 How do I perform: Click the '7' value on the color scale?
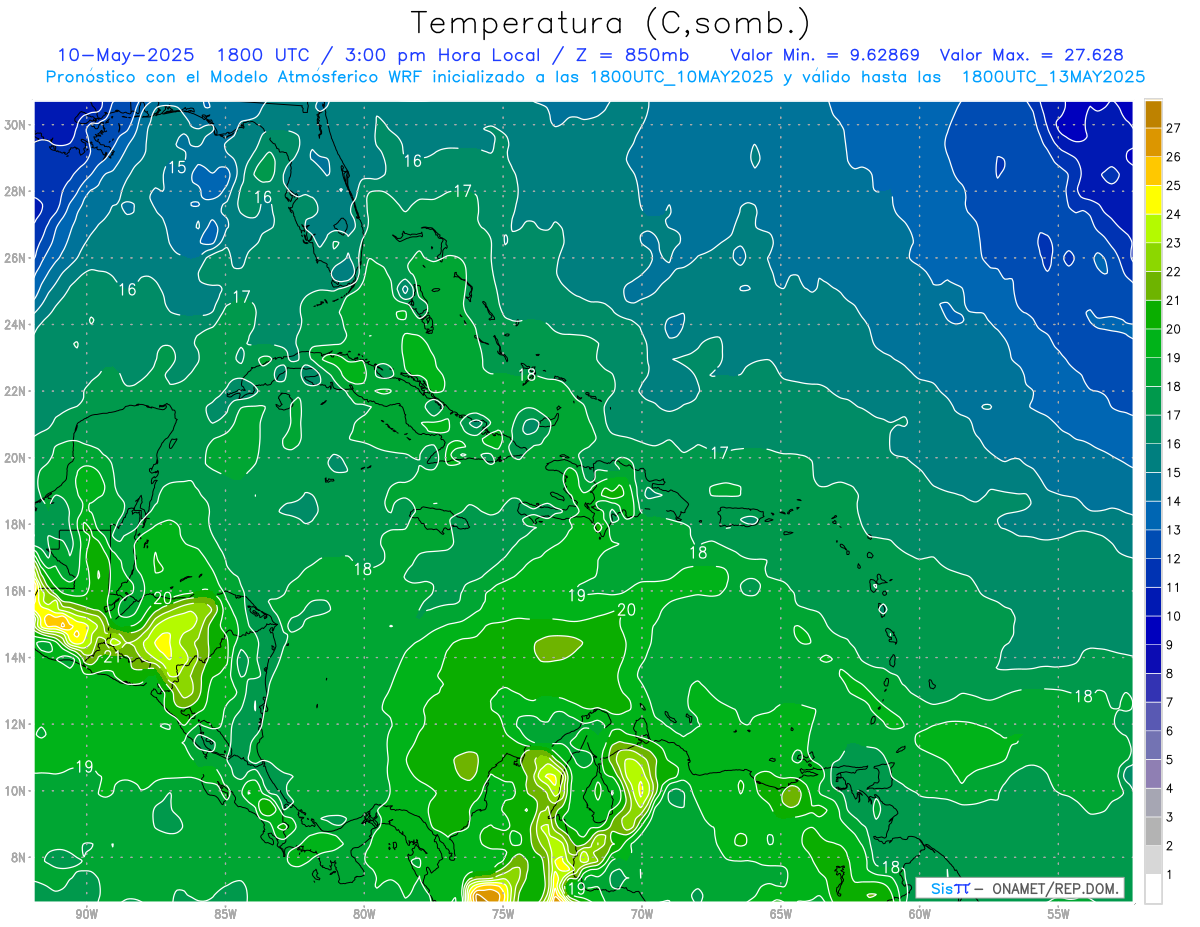click(1170, 702)
